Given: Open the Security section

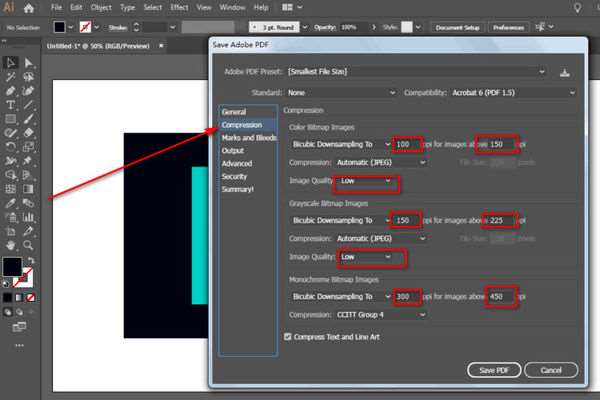Looking at the screenshot, I should (x=234, y=176).
